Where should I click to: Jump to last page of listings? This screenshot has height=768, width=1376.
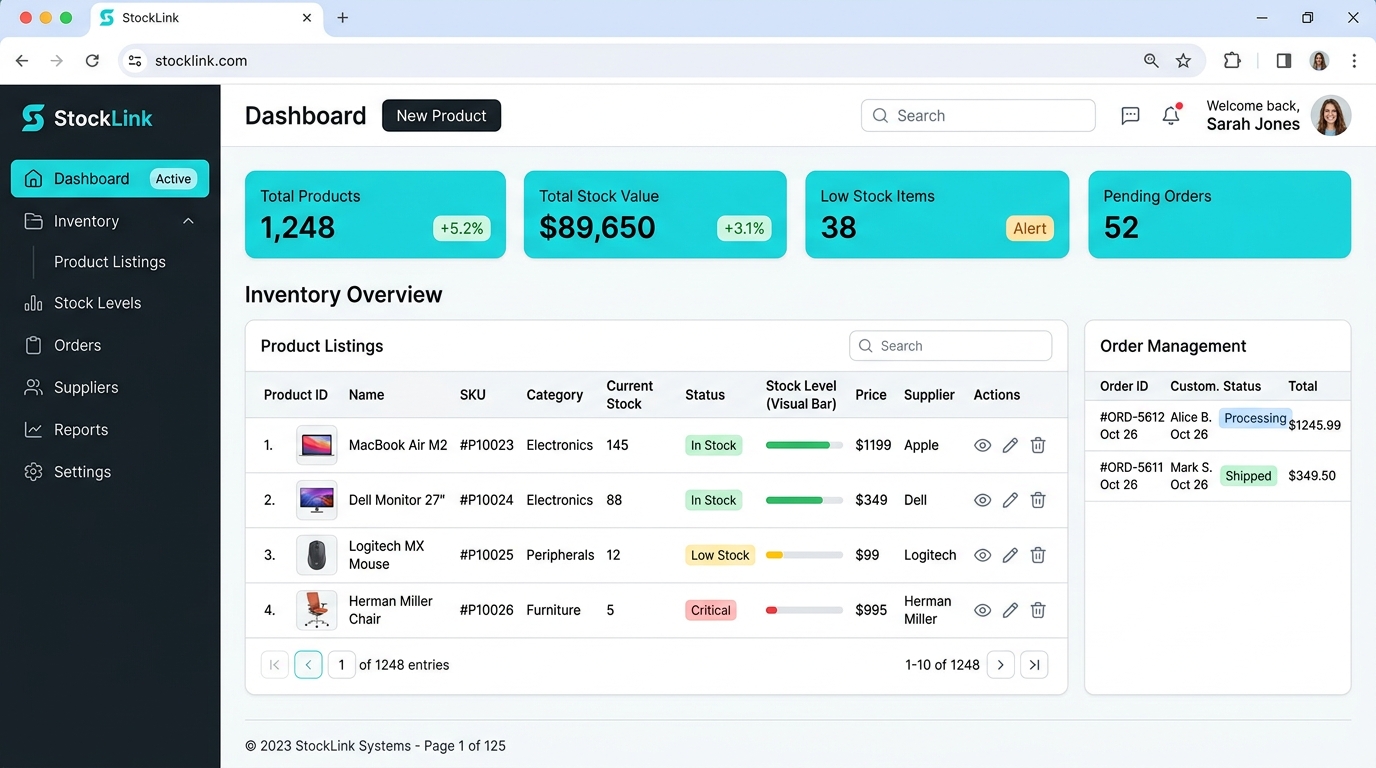(1034, 665)
